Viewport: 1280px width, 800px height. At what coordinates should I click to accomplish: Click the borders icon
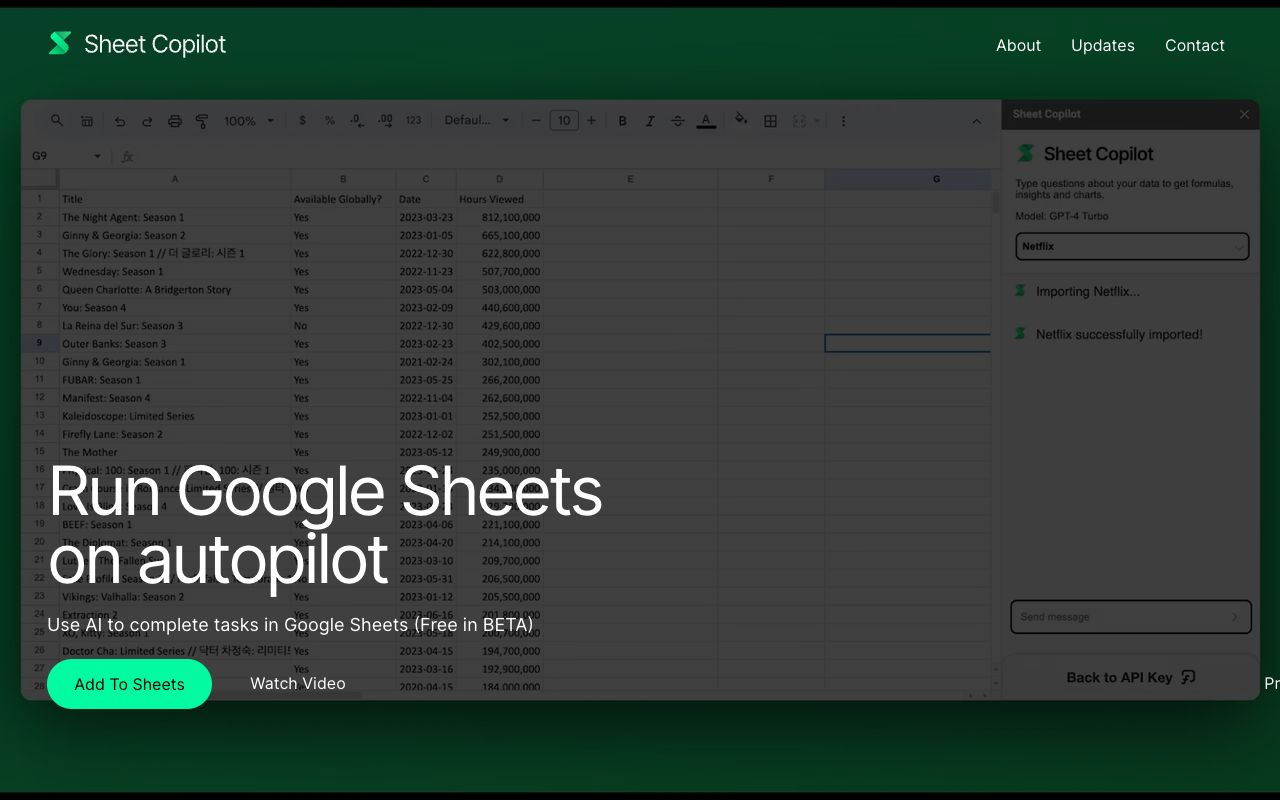pyautogui.click(x=770, y=121)
